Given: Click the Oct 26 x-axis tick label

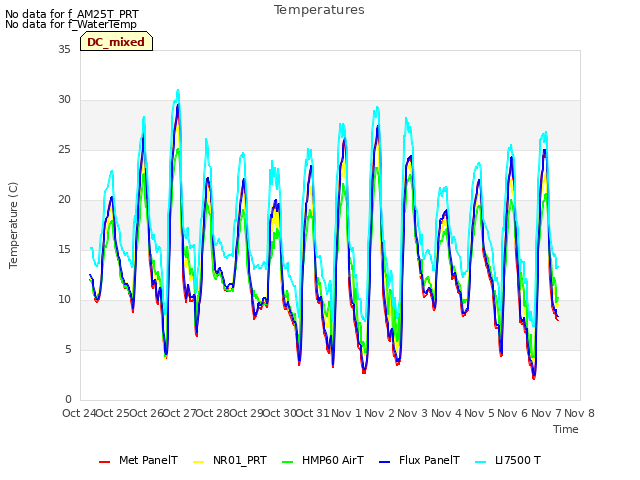Looking at the screenshot, I should (x=146, y=413).
